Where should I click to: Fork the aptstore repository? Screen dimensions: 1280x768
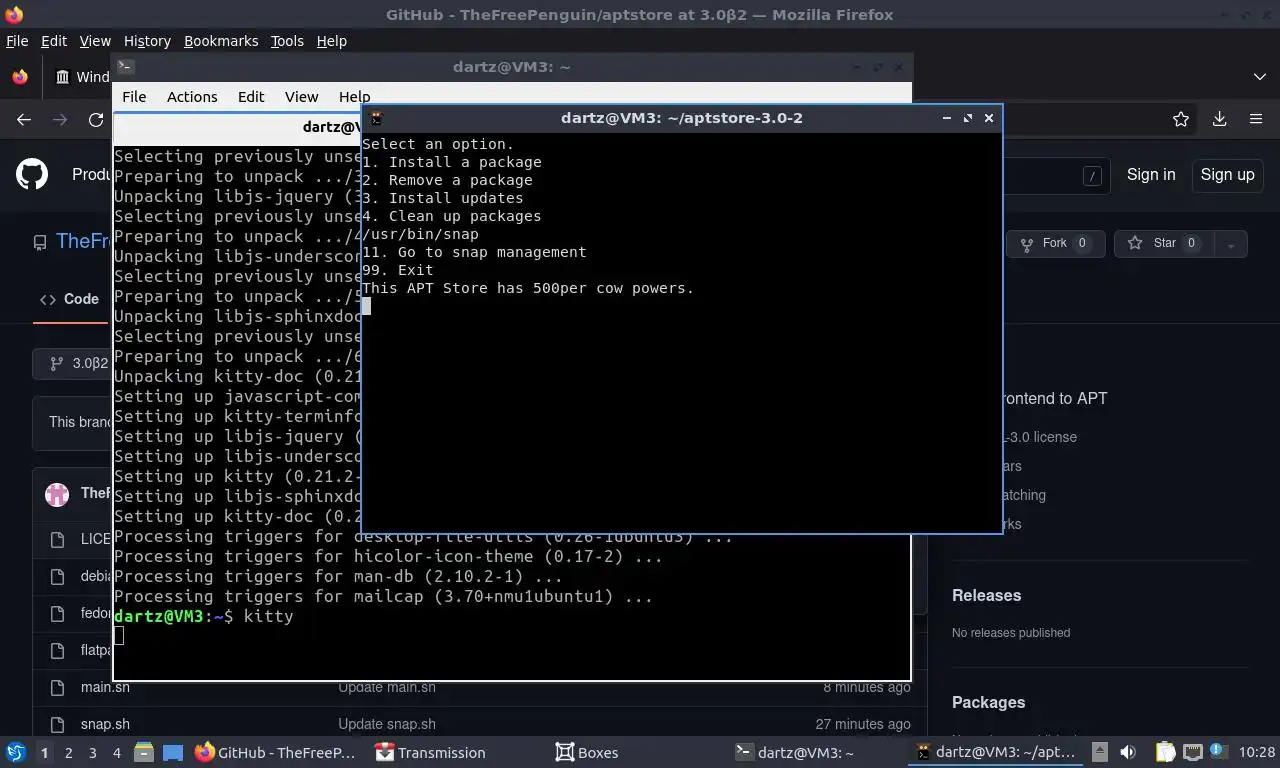click(1056, 243)
